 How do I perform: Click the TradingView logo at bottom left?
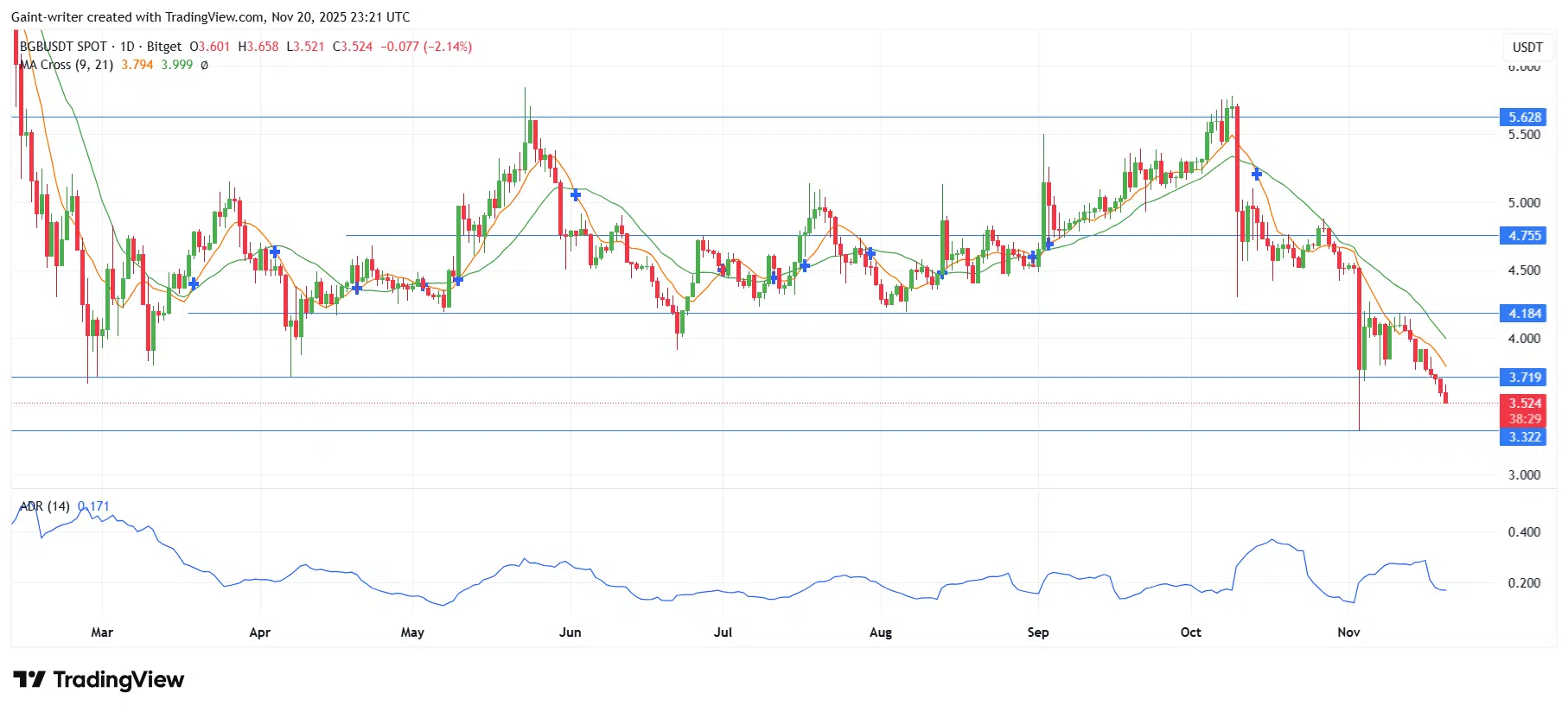[x=99, y=680]
